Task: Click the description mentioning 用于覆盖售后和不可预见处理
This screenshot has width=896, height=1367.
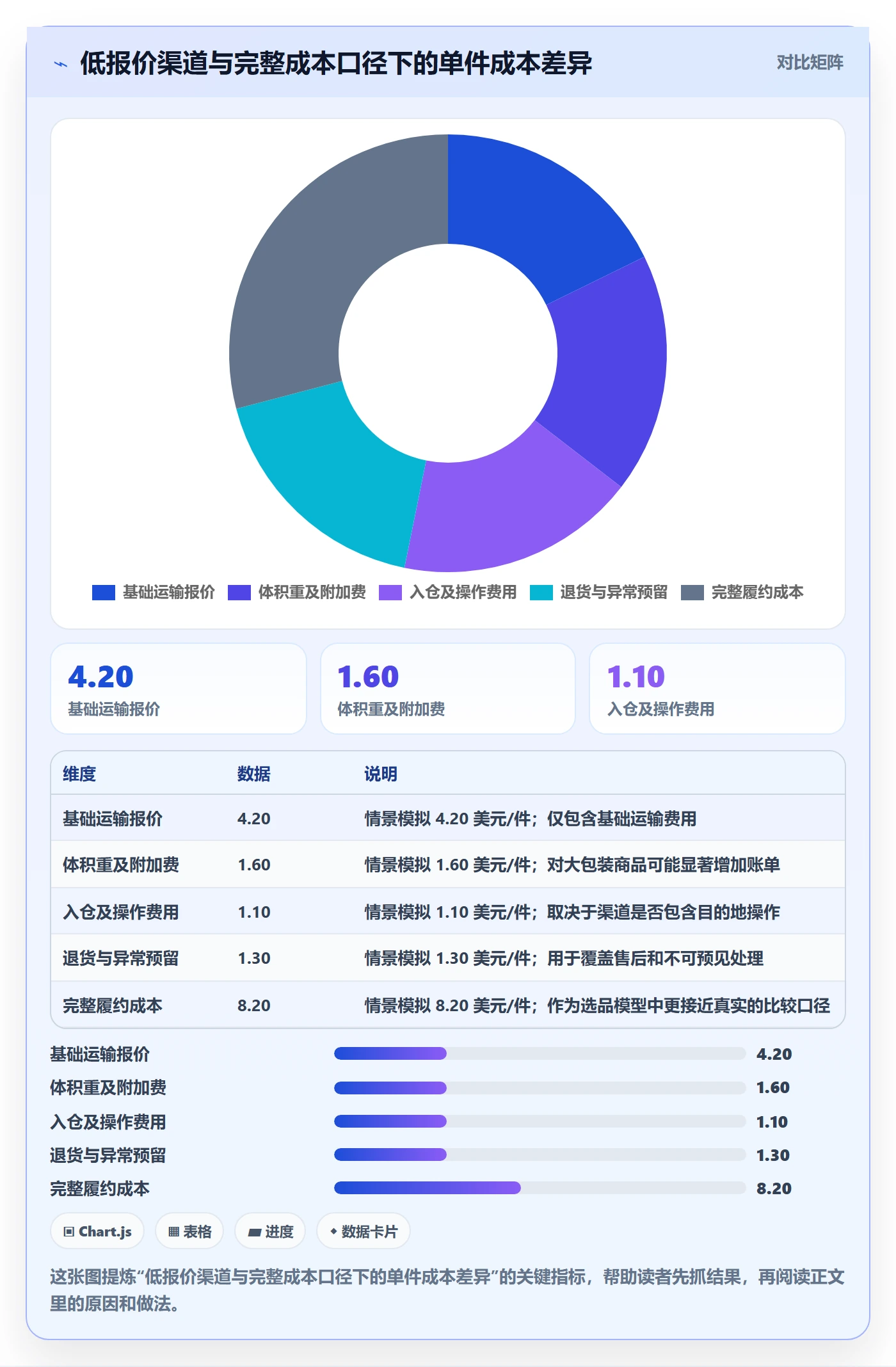Action: click(564, 959)
